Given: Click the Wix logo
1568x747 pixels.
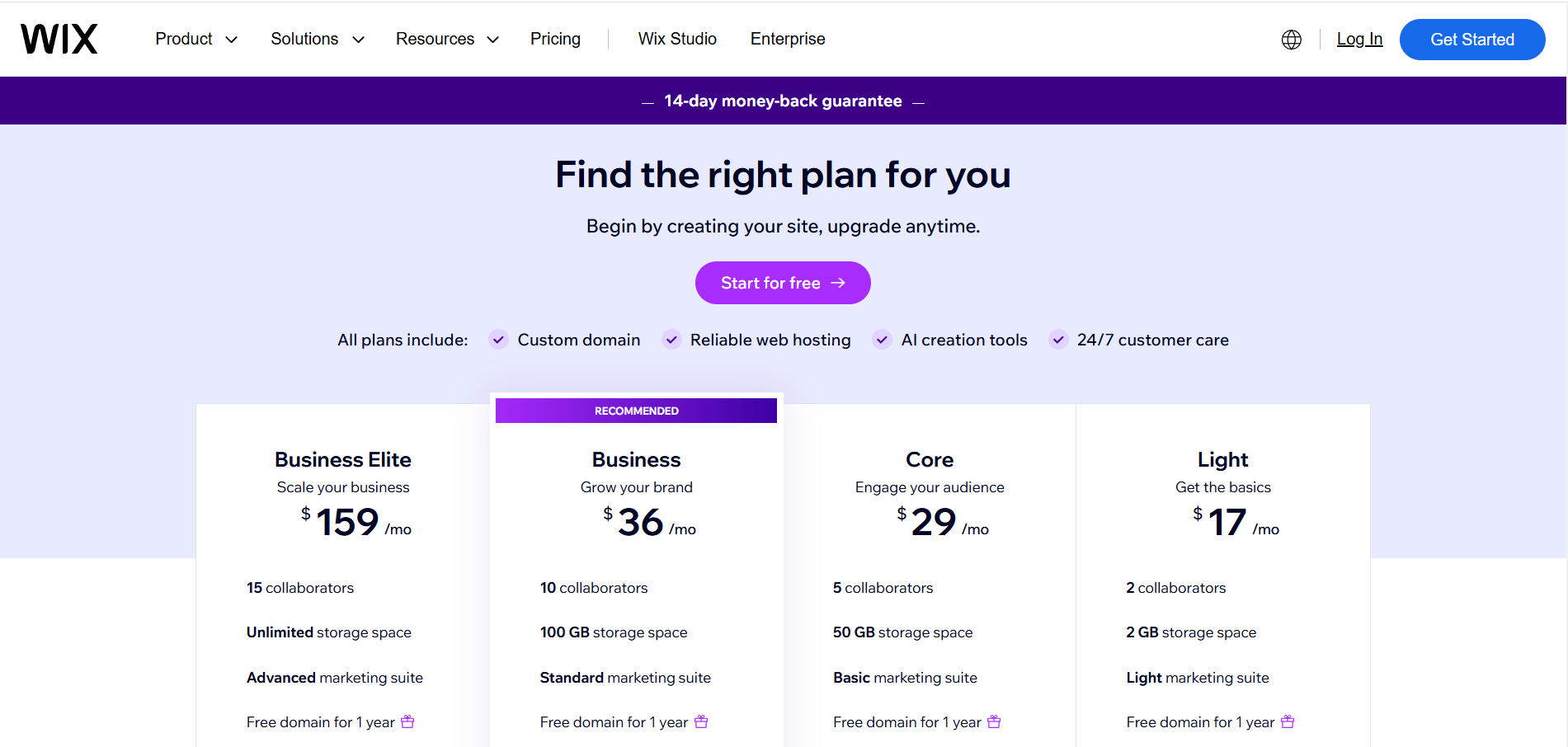Looking at the screenshot, I should [59, 38].
